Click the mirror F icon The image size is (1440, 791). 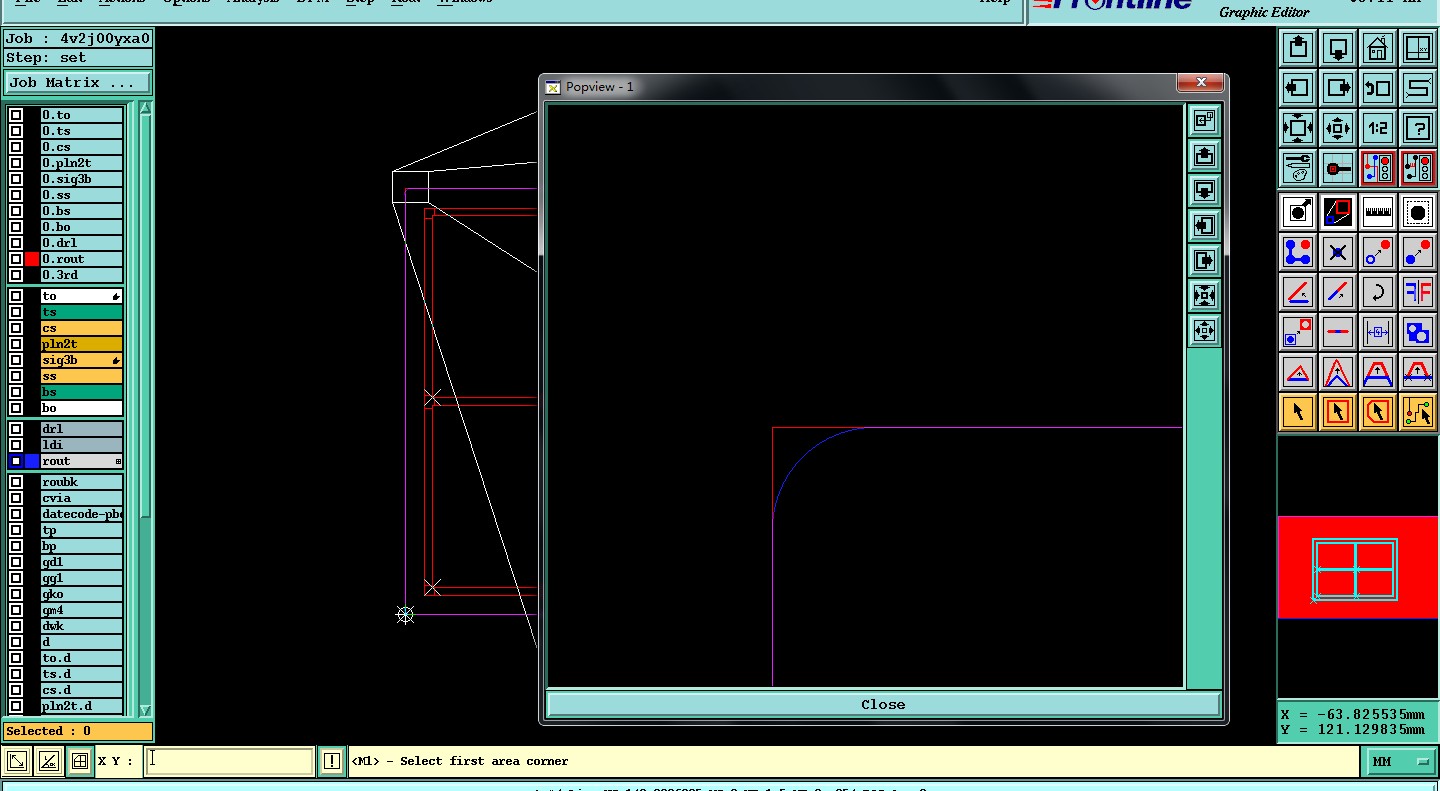(1418, 292)
